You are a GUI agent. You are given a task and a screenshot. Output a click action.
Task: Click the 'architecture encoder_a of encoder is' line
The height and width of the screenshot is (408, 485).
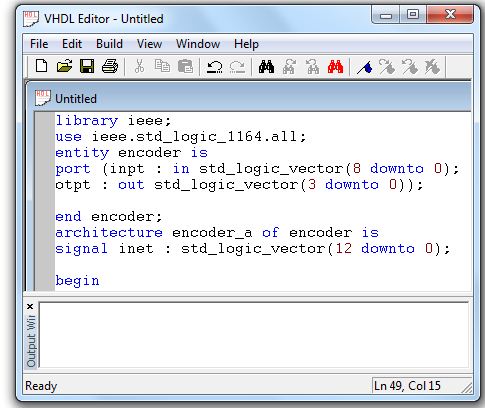(x=217, y=233)
